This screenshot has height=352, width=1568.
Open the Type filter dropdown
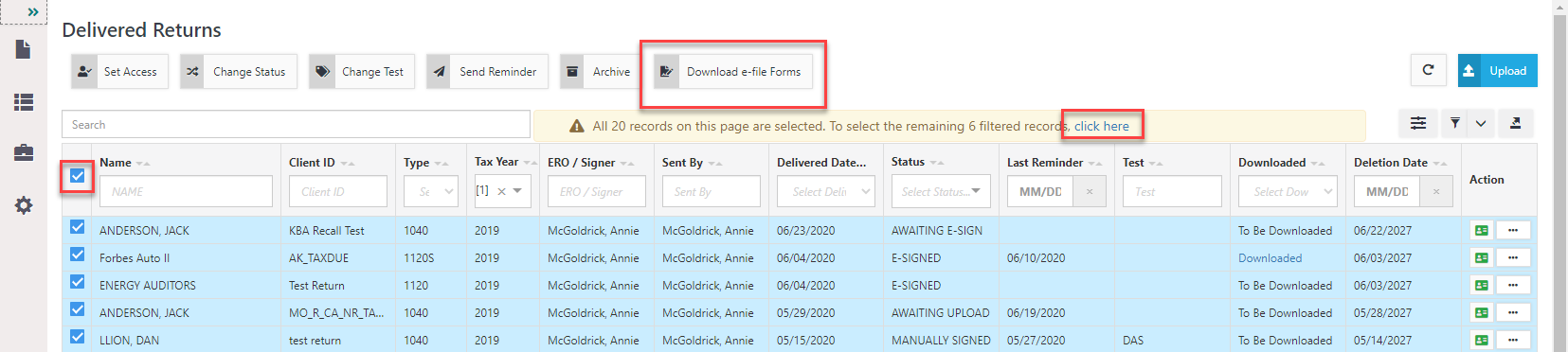tap(432, 191)
